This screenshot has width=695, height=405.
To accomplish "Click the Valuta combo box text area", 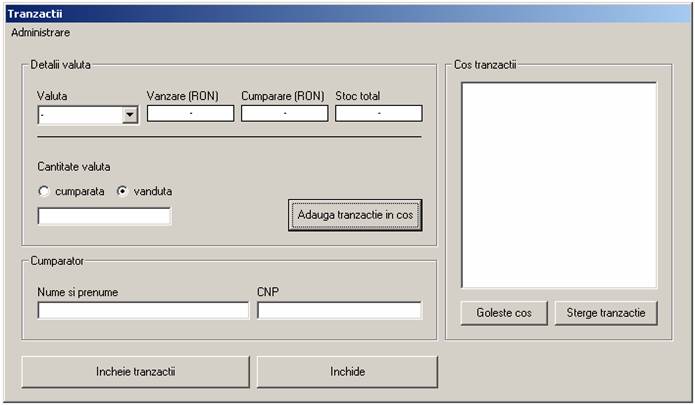I will (79, 115).
